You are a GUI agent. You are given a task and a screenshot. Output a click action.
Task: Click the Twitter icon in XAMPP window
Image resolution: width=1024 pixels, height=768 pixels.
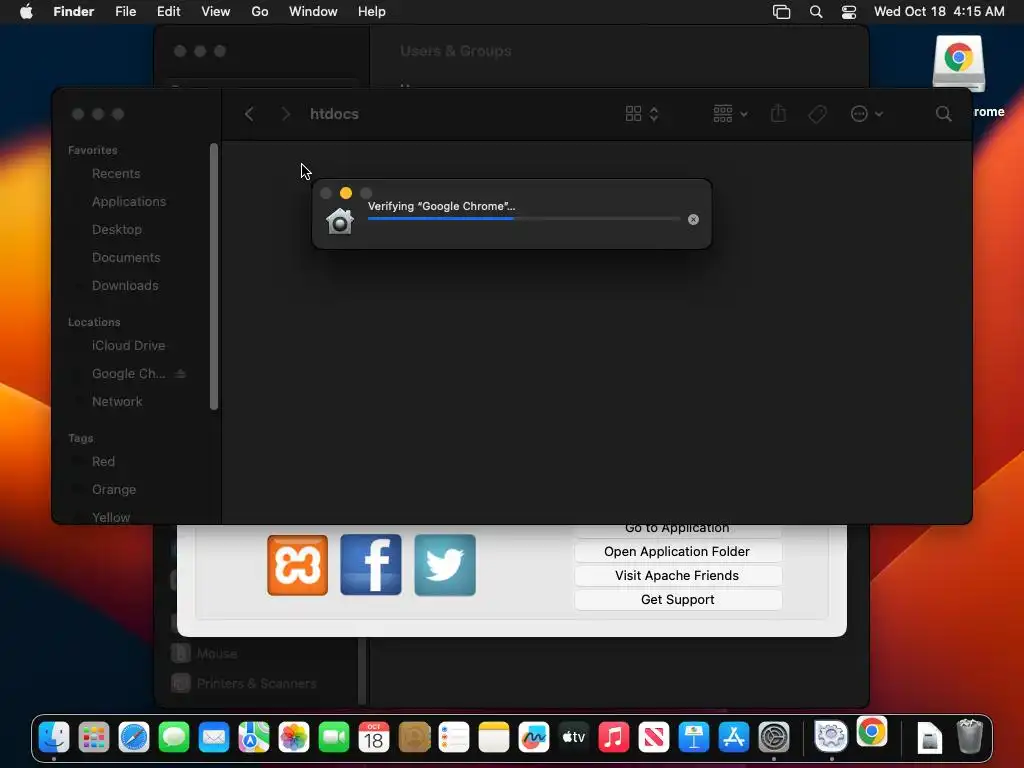(445, 565)
